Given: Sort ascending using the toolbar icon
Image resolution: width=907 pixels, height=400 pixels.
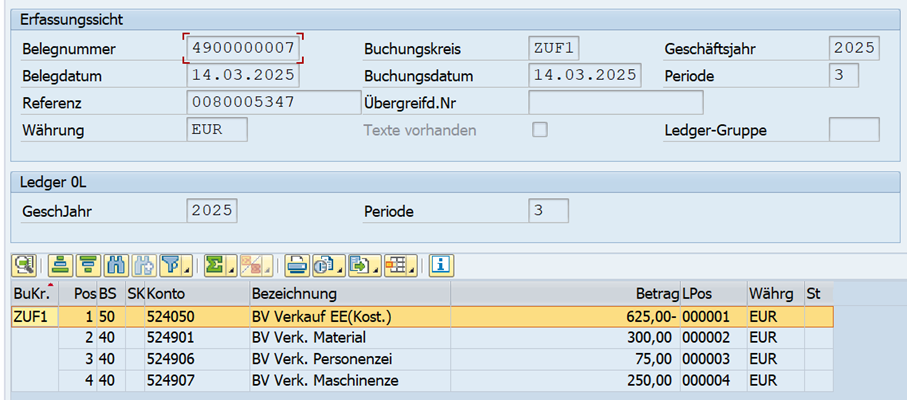Looking at the screenshot, I should tap(60, 265).
